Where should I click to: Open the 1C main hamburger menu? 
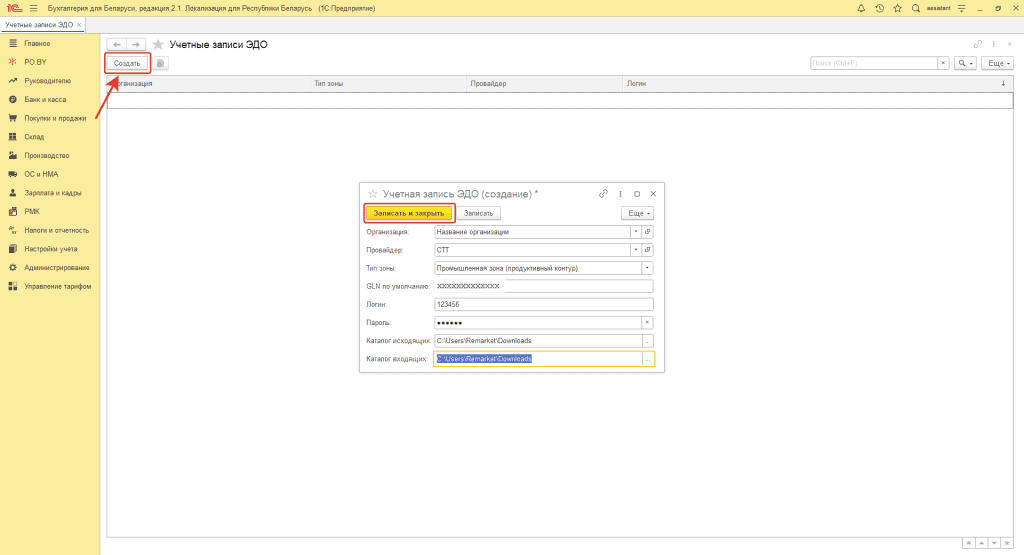[x=33, y=8]
